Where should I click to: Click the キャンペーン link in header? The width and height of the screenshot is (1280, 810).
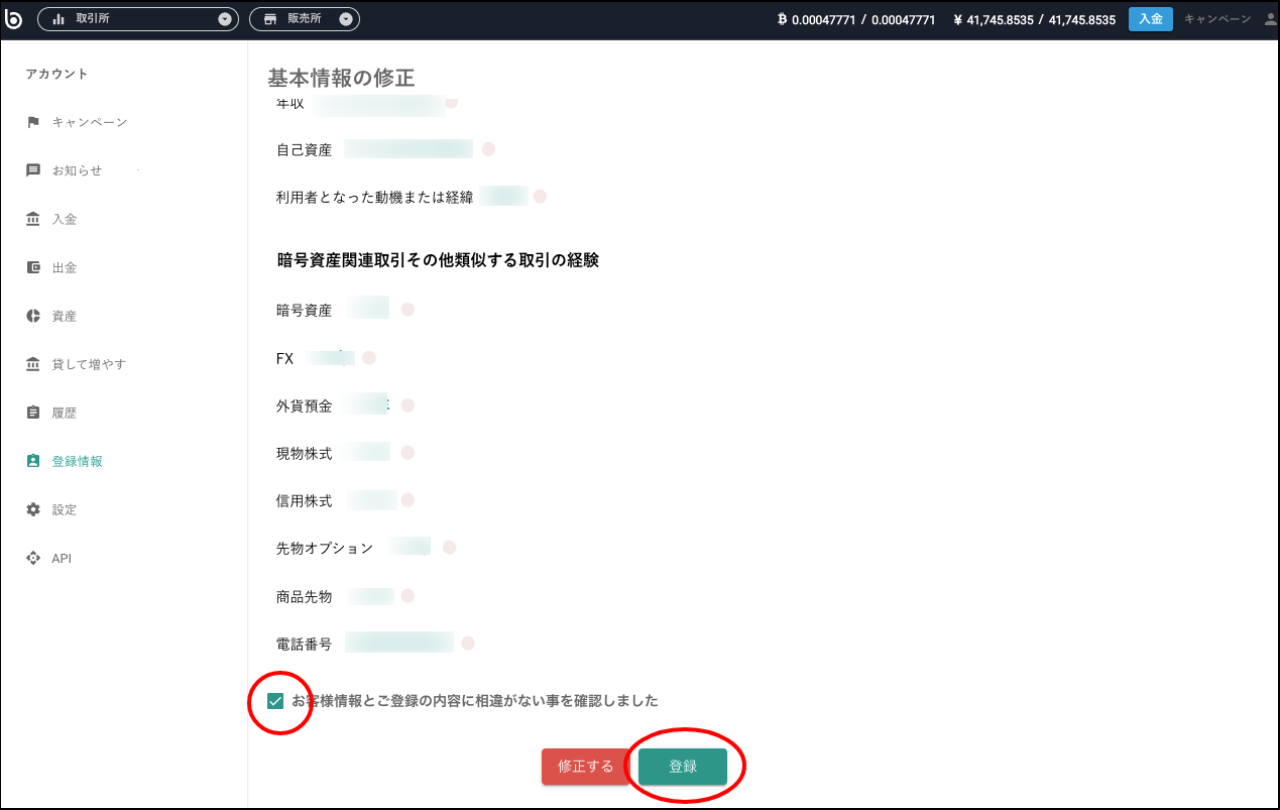(1217, 19)
